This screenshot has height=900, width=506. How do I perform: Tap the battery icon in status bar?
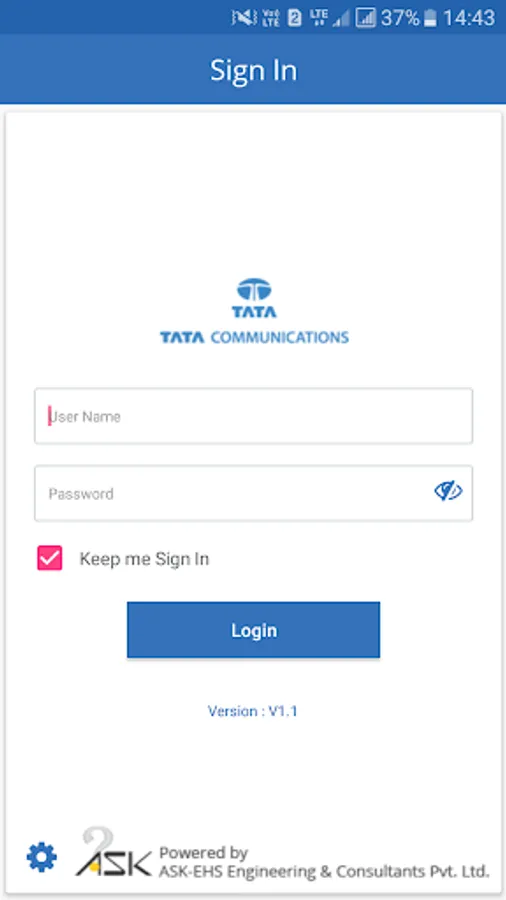tap(430, 18)
